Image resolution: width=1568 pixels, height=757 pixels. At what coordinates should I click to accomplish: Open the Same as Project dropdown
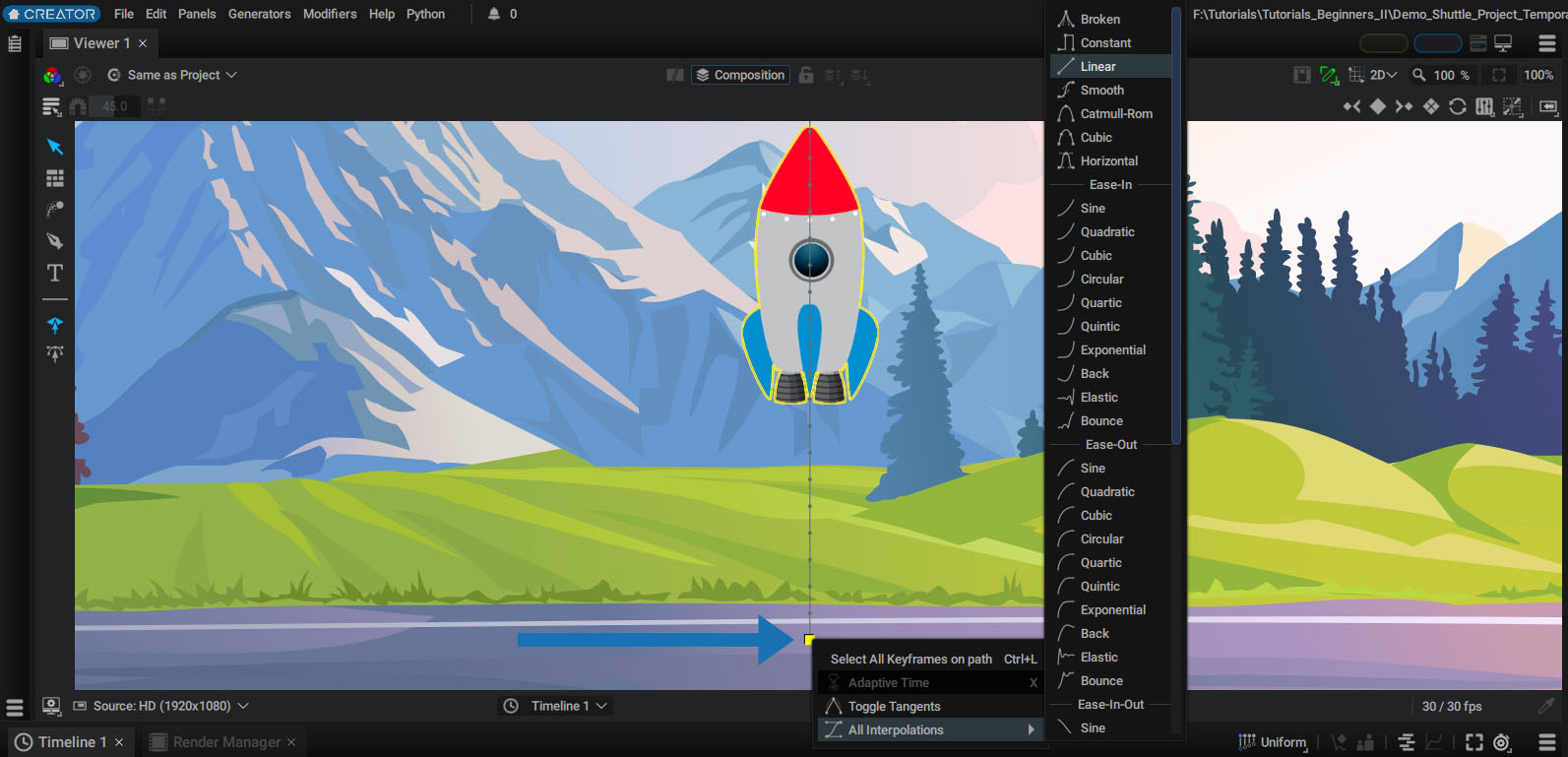point(173,75)
